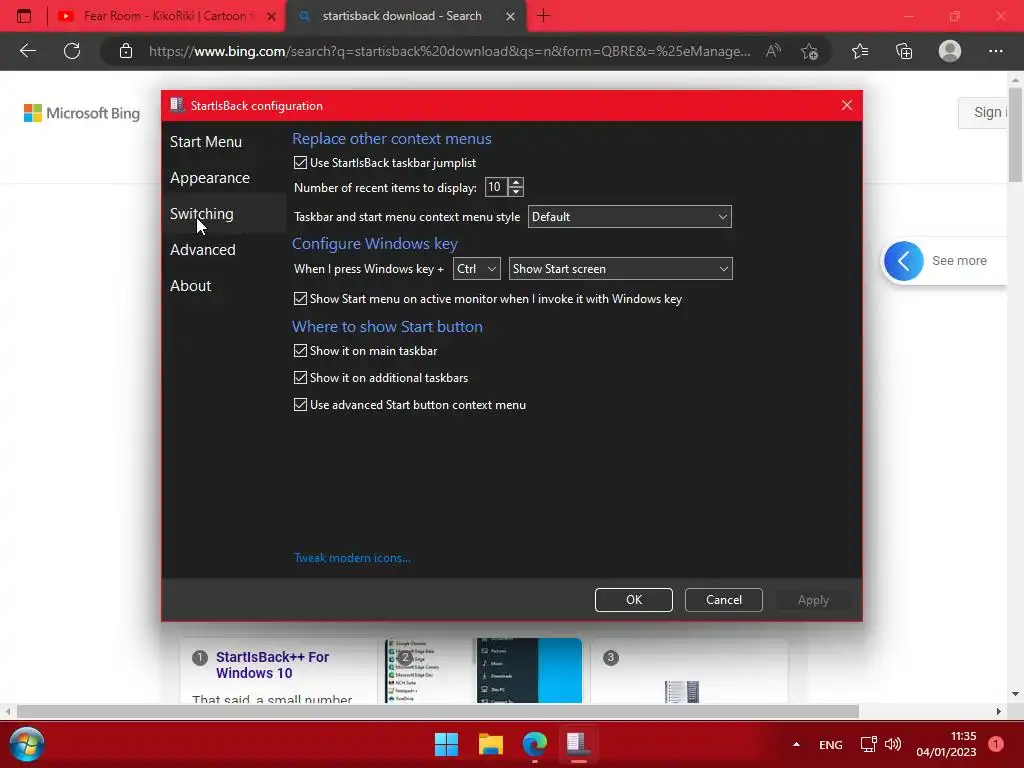Open the Appearance settings section
1024x768 pixels.
click(x=210, y=178)
